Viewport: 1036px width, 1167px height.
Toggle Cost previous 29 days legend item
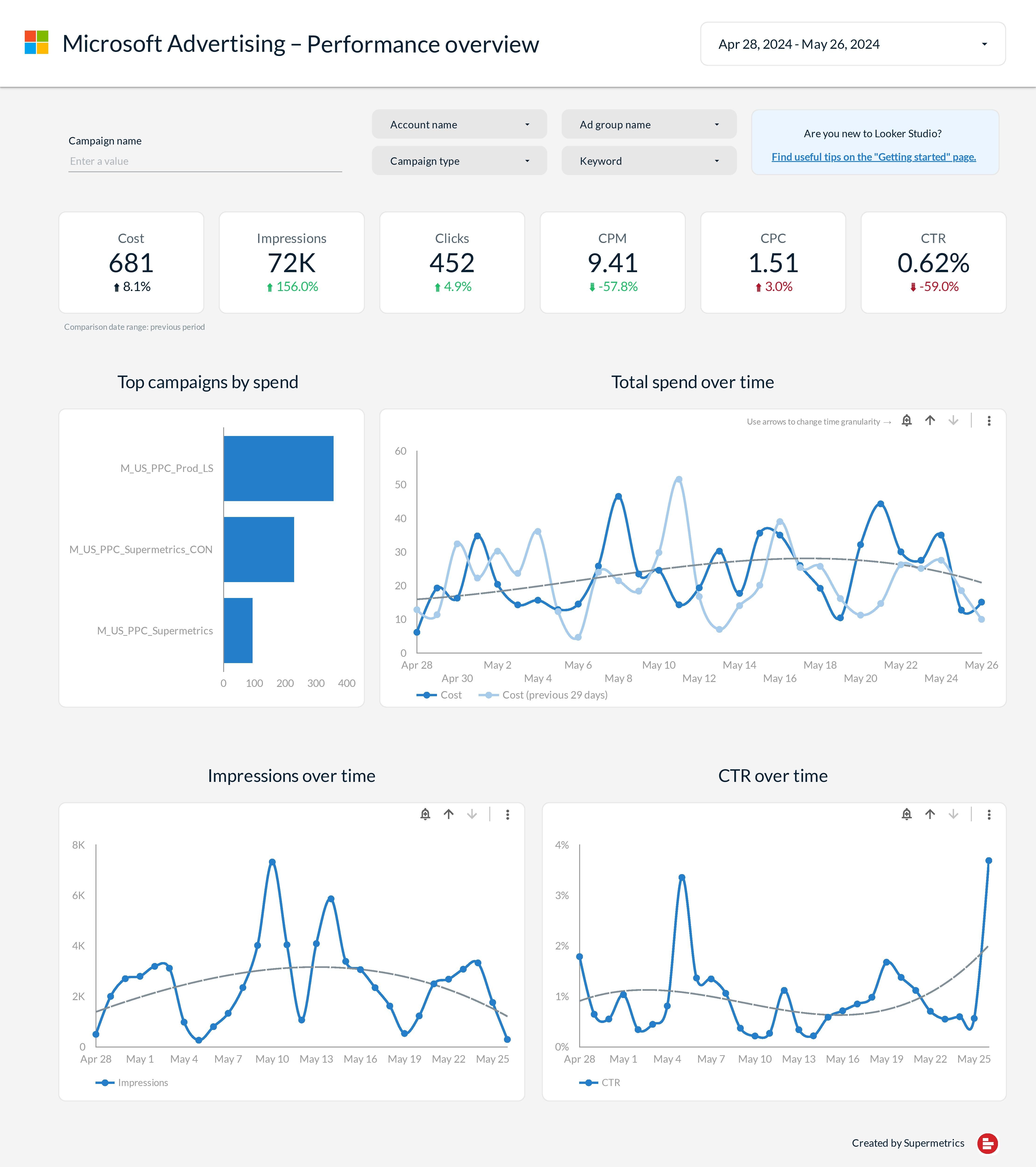click(x=544, y=695)
